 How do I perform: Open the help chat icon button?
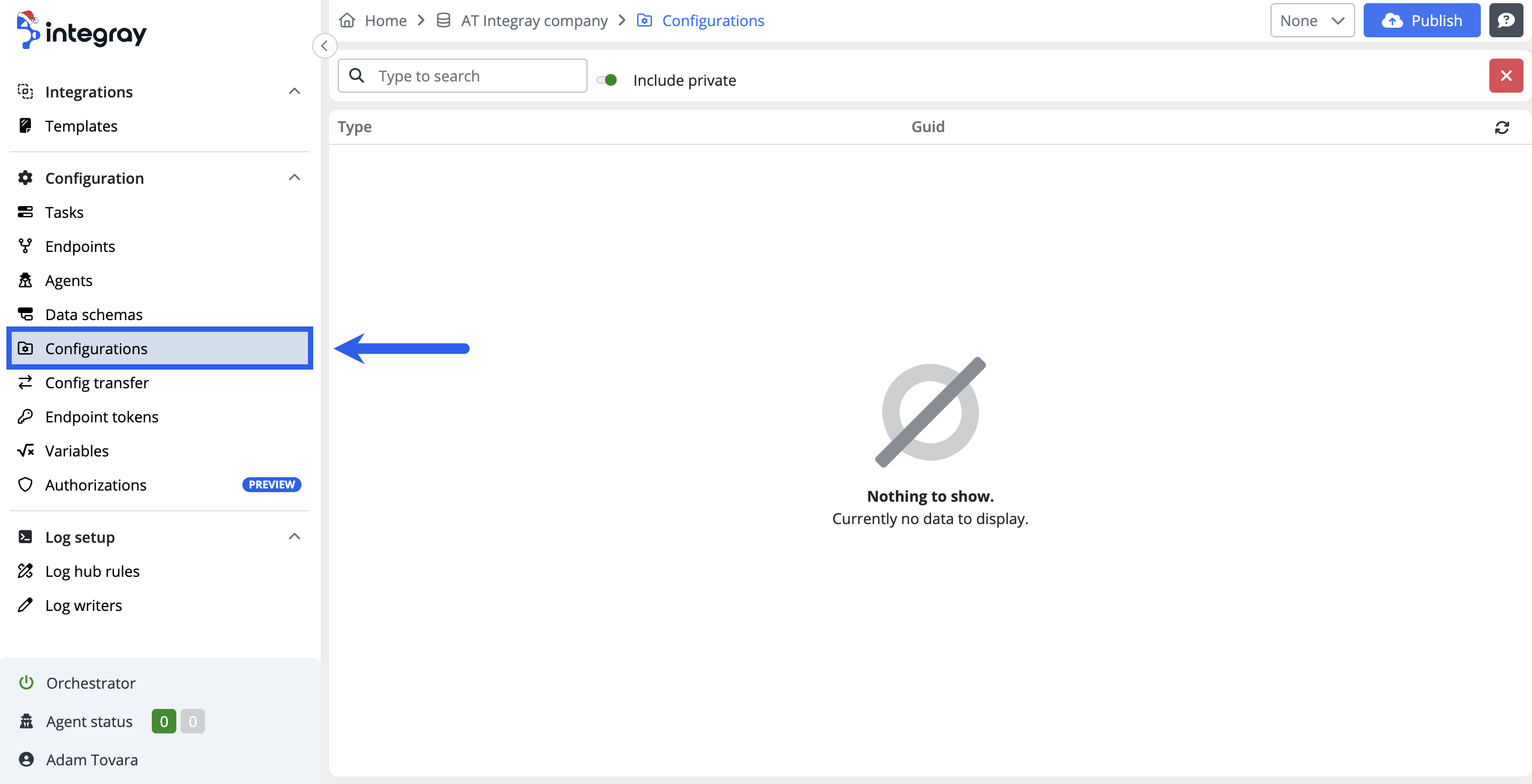point(1505,21)
